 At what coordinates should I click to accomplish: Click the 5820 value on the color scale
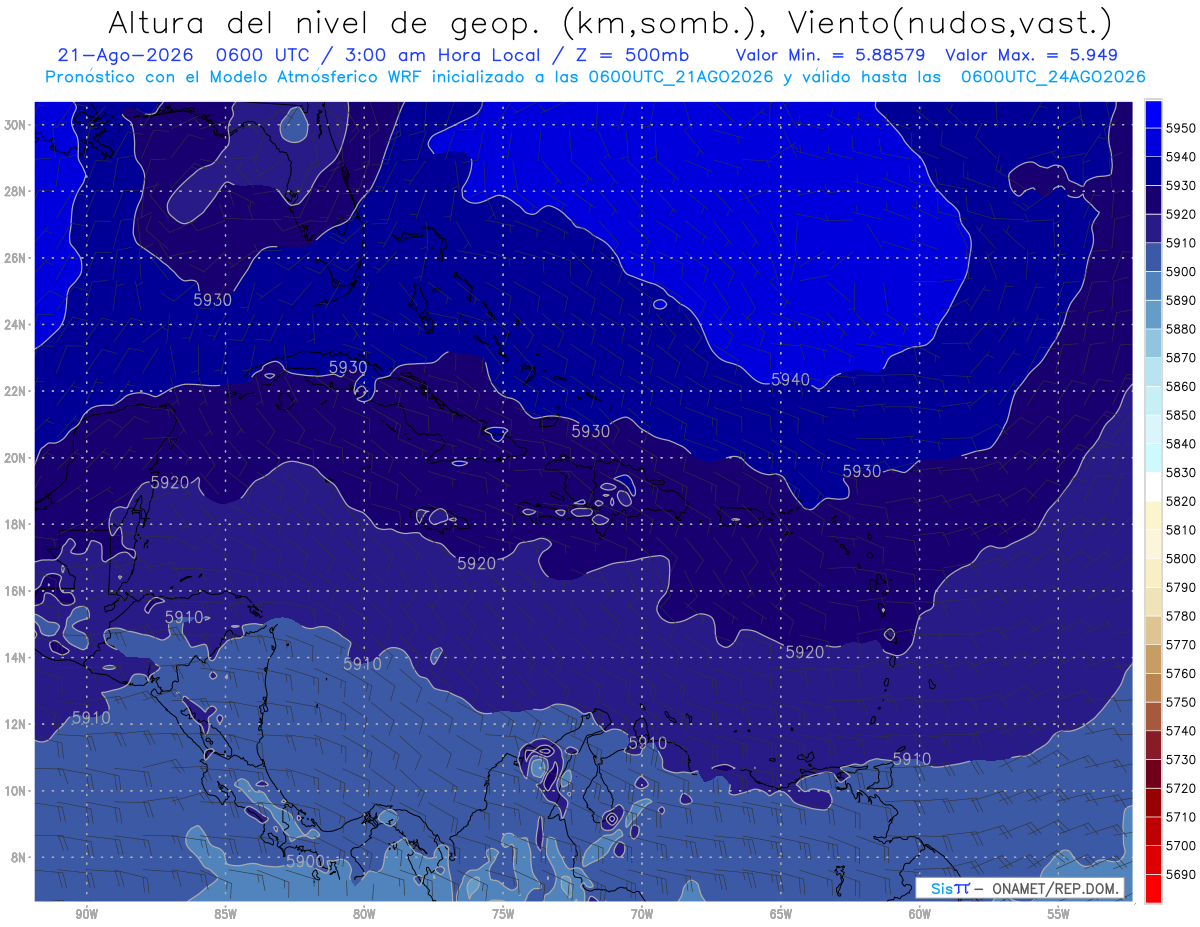tap(1181, 501)
